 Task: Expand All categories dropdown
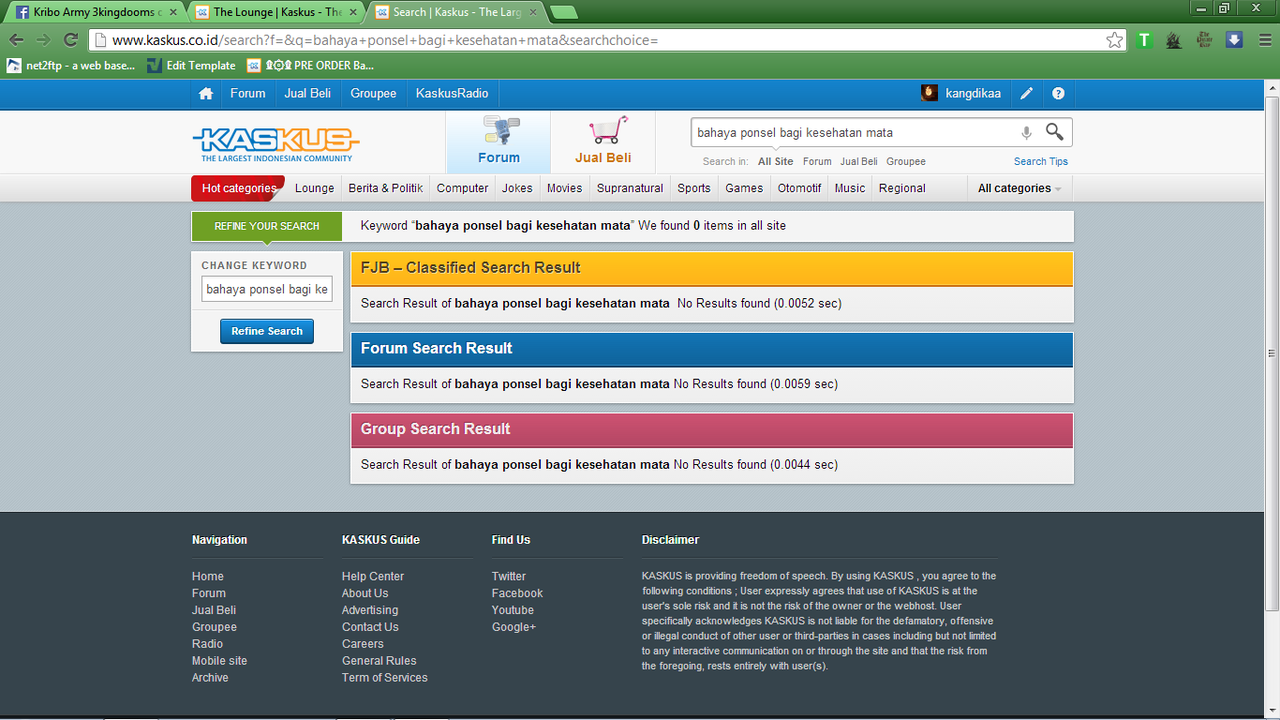(x=1020, y=188)
